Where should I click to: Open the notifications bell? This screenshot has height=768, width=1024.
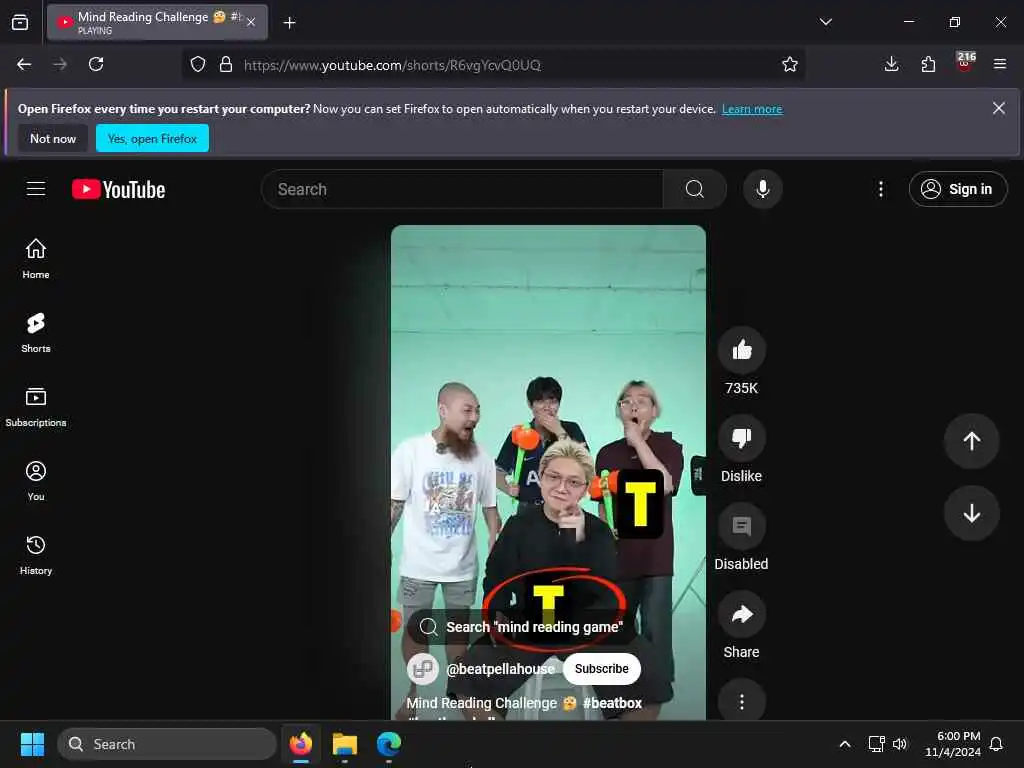996,744
